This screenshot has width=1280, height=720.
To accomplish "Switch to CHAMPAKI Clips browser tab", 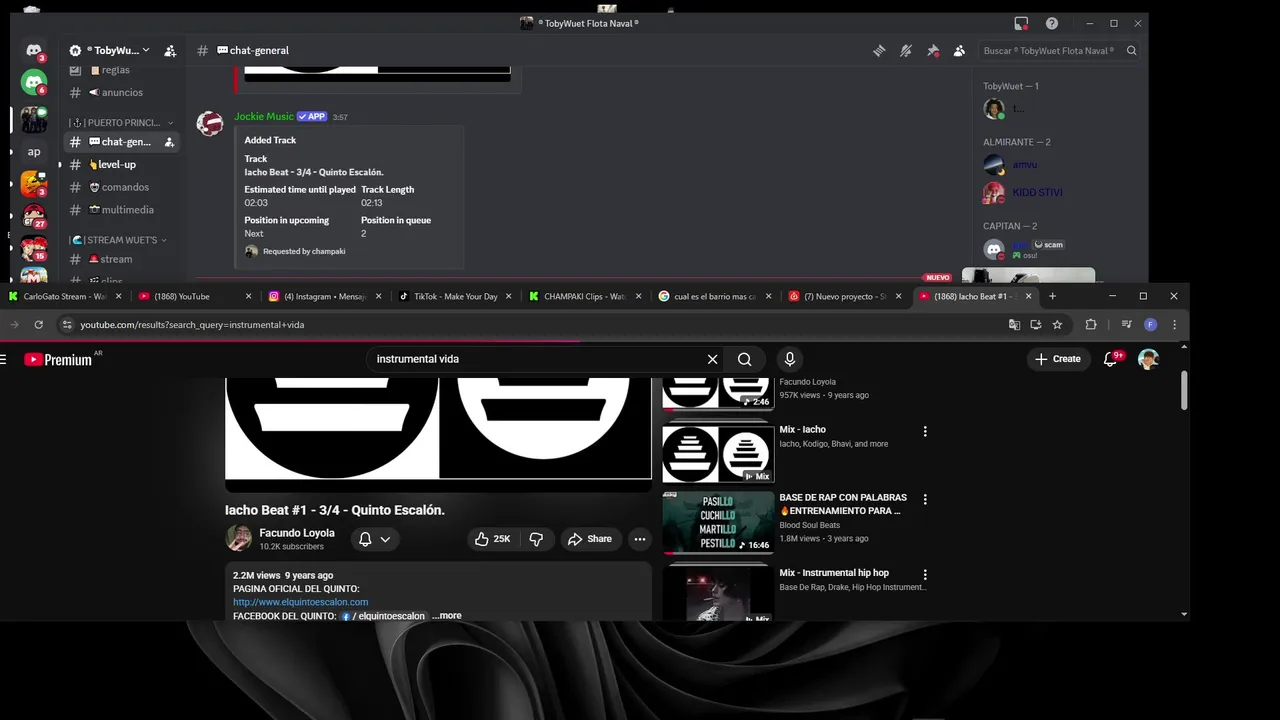I will click(586, 296).
